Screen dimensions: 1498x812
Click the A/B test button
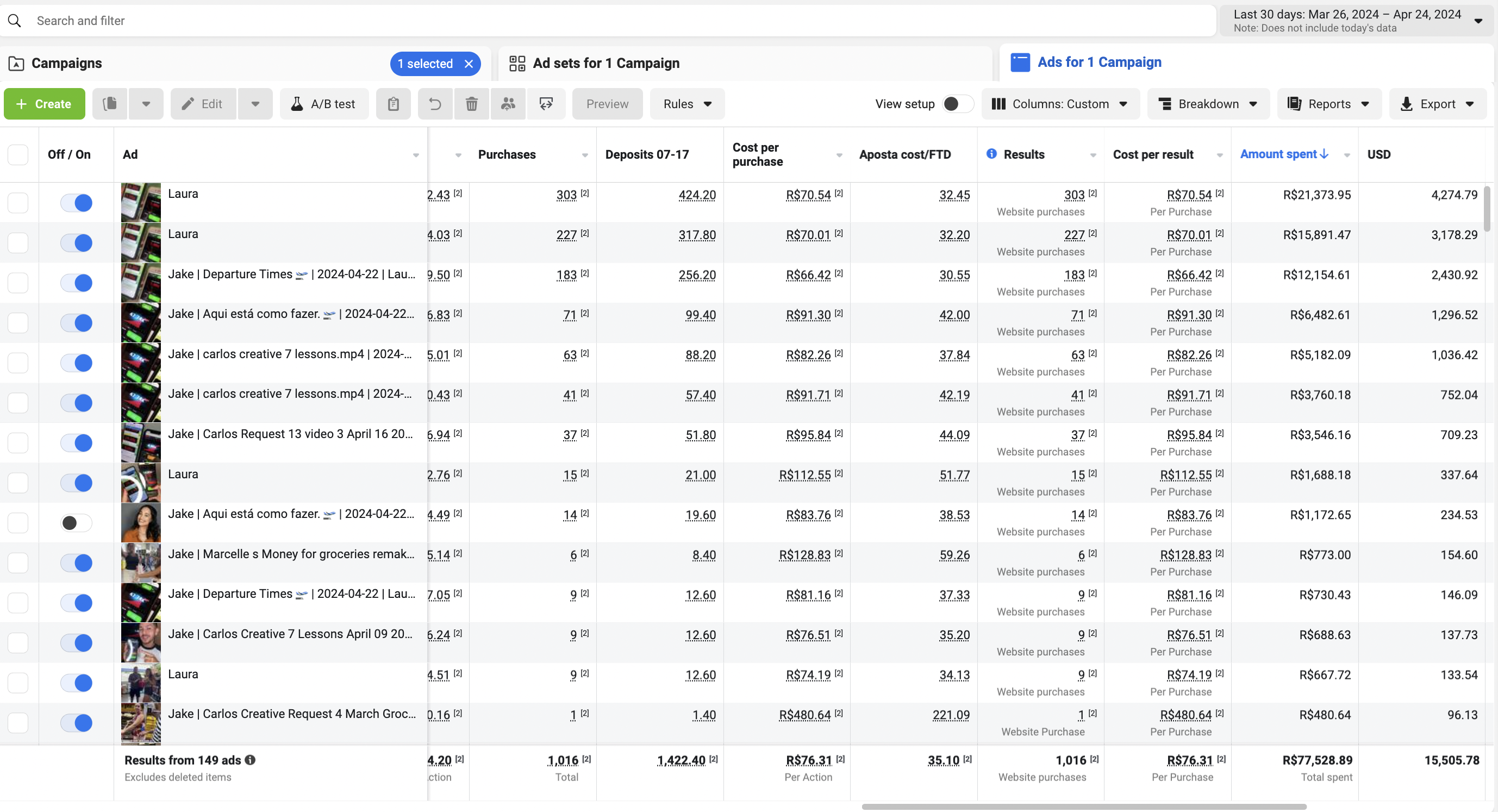click(324, 103)
